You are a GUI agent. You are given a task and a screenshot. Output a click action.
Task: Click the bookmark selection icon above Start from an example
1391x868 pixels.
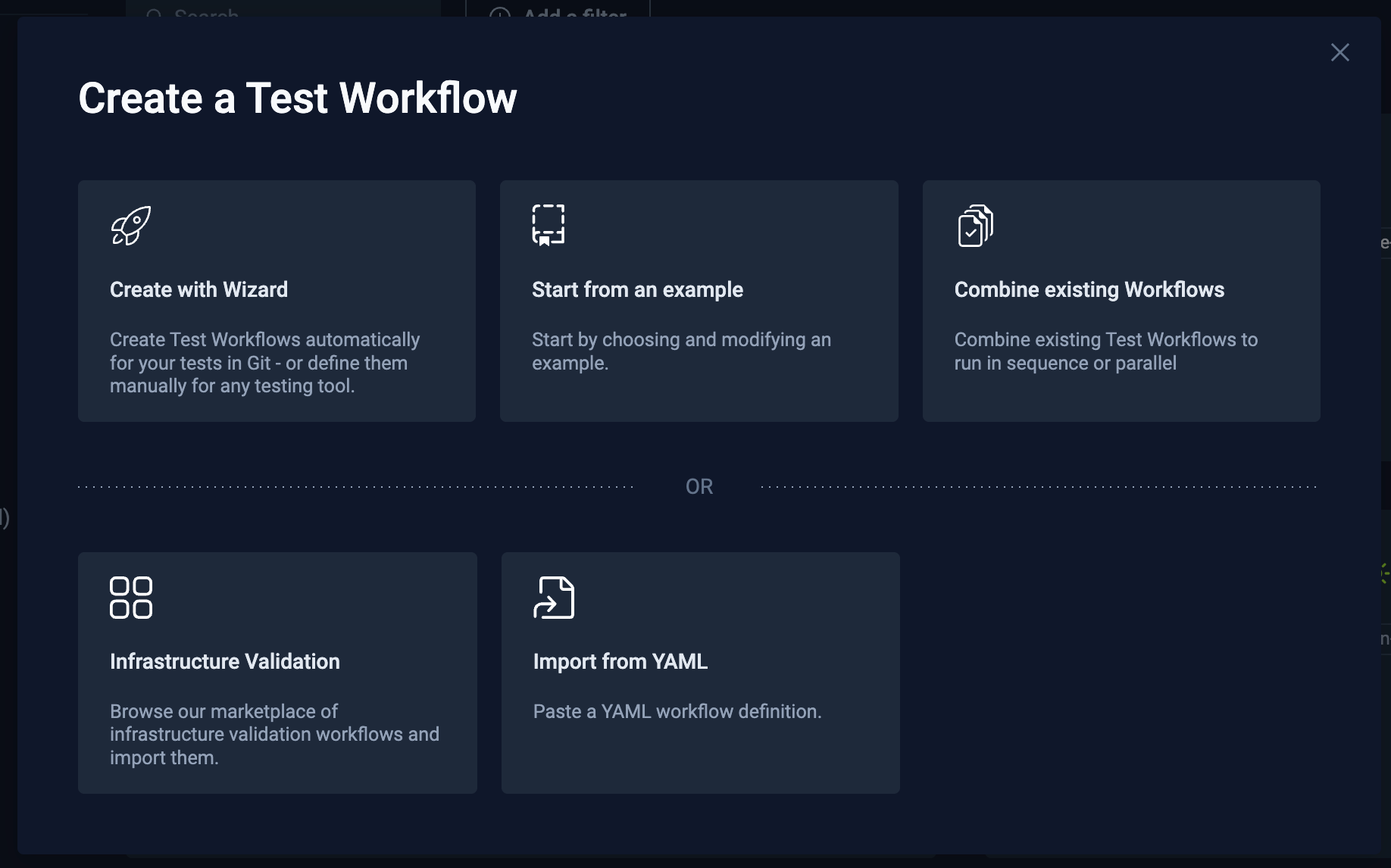click(548, 223)
